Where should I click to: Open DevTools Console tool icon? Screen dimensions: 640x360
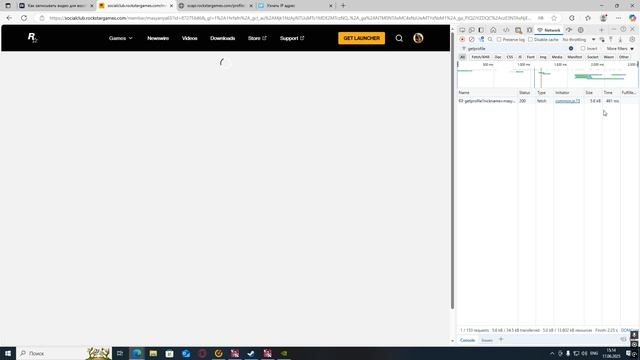[x=518, y=30]
